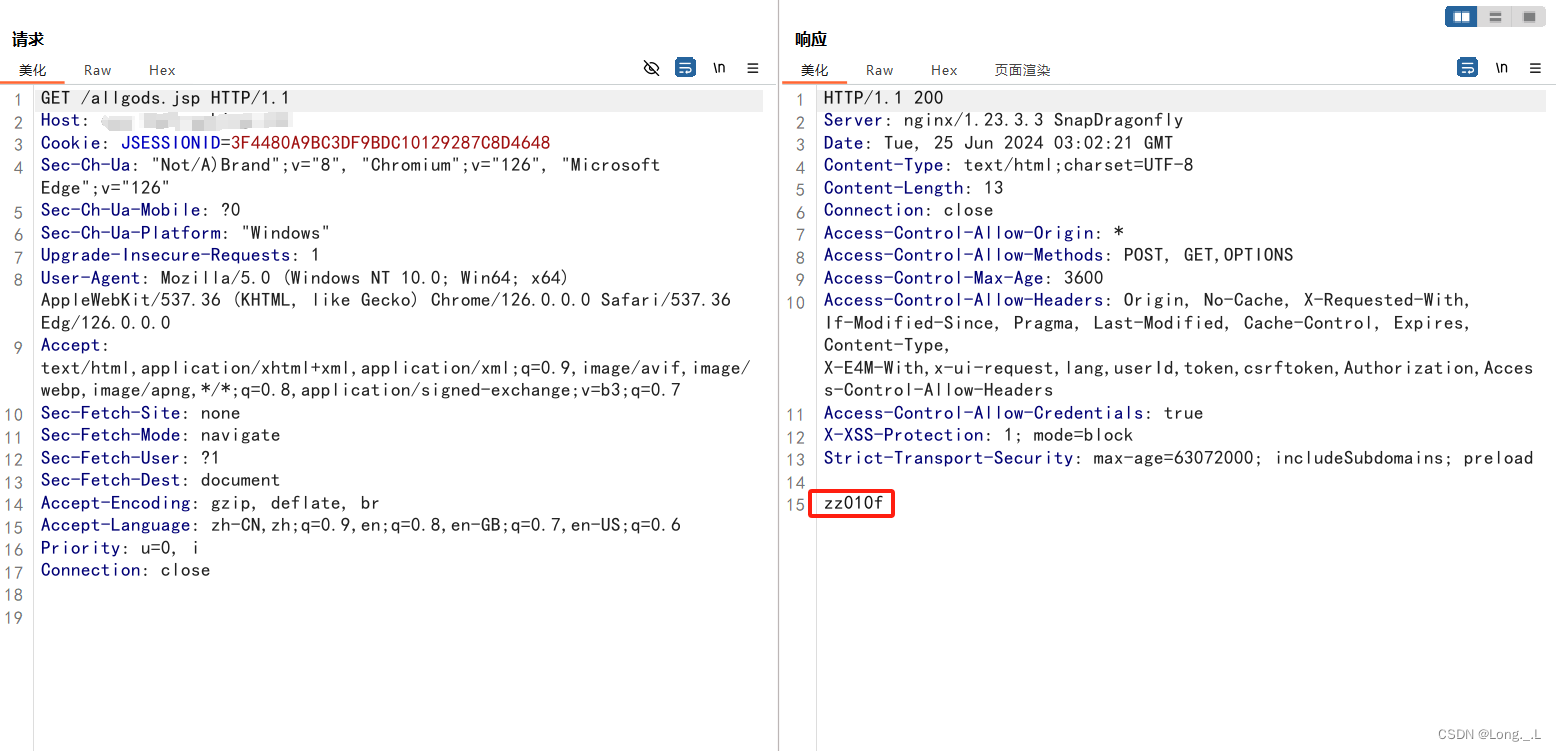Click the 'Access-Control-Max-Age: 3600' line
Screen dimensions: 1556x751
pos(964,278)
